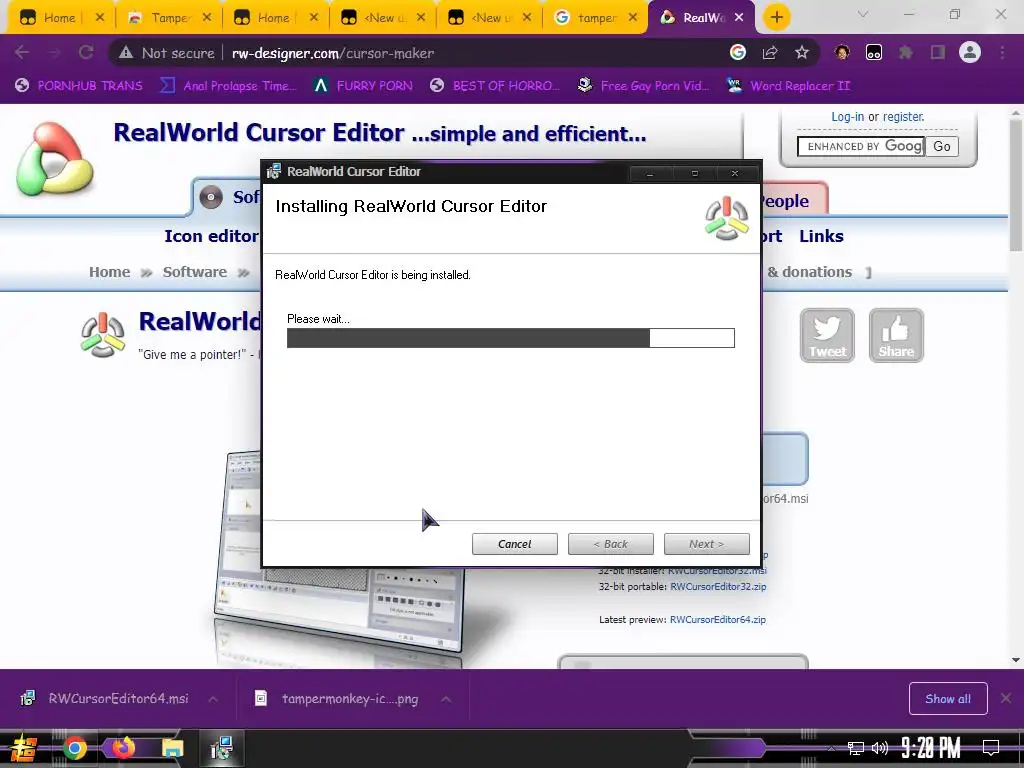Expand tampermonkey png download options
This screenshot has height=768, width=1024.
tap(446, 699)
